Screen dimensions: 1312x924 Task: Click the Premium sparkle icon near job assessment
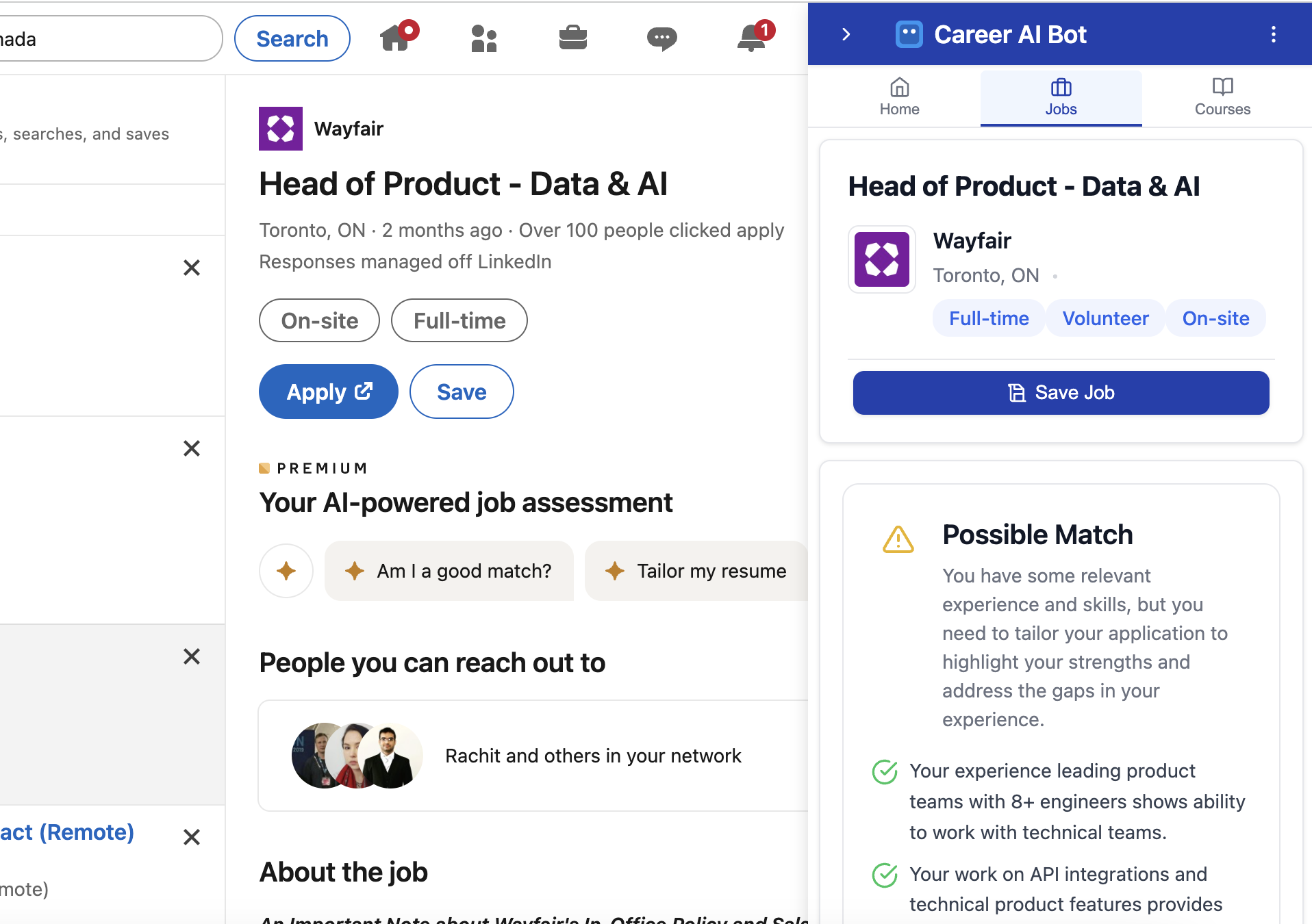coord(286,570)
